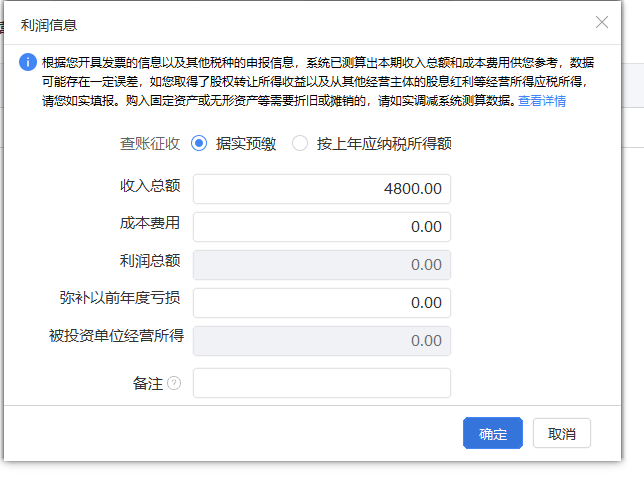This screenshot has width=644, height=483.
Task: Click the blue info icon in the notice
Action: 28,63
